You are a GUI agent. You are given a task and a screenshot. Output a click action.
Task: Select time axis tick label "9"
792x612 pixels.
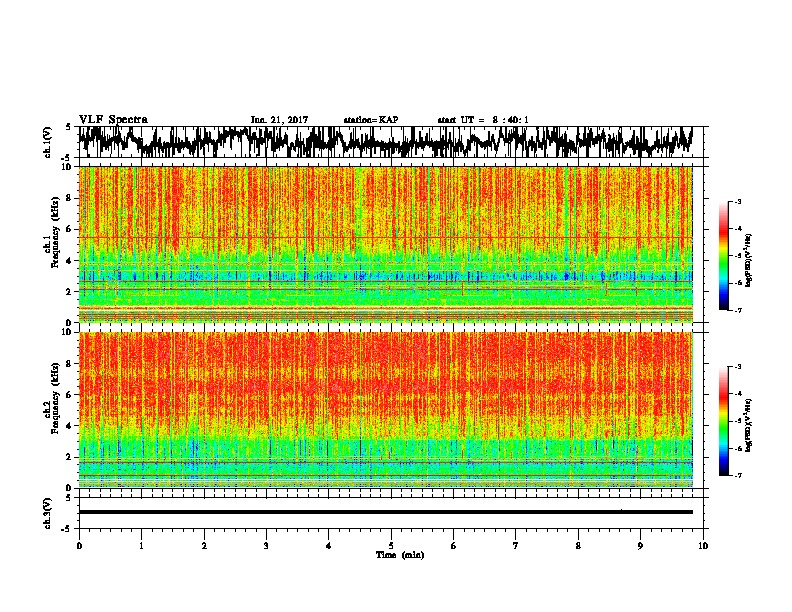pyautogui.click(x=640, y=546)
